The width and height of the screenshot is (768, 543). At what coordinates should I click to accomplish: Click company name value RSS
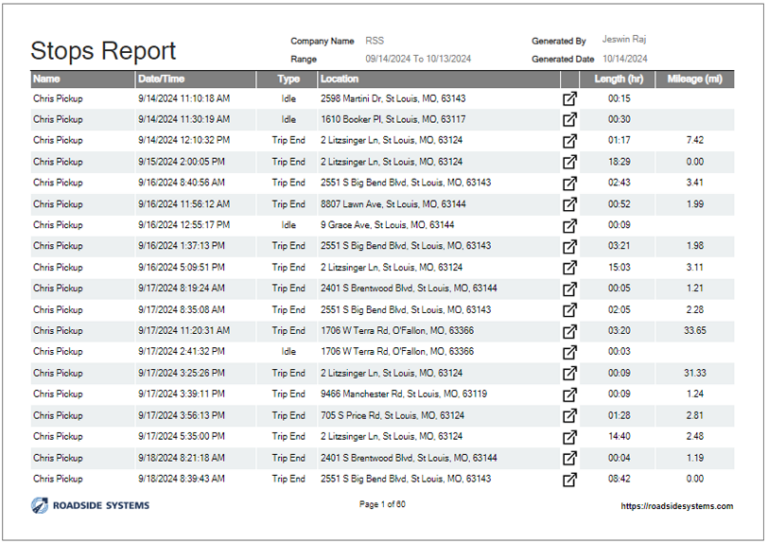click(x=375, y=41)
